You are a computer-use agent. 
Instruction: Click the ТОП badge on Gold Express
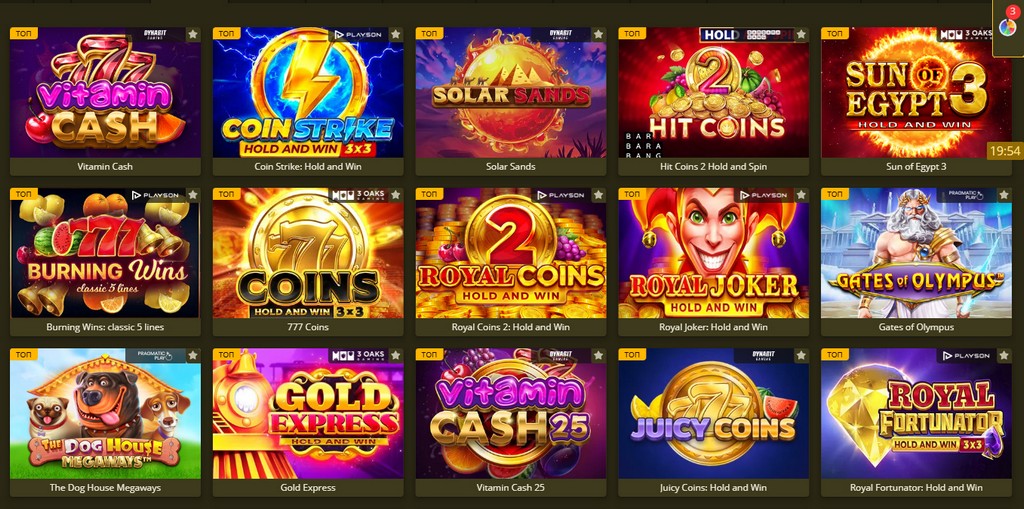(x=226, y=354)
